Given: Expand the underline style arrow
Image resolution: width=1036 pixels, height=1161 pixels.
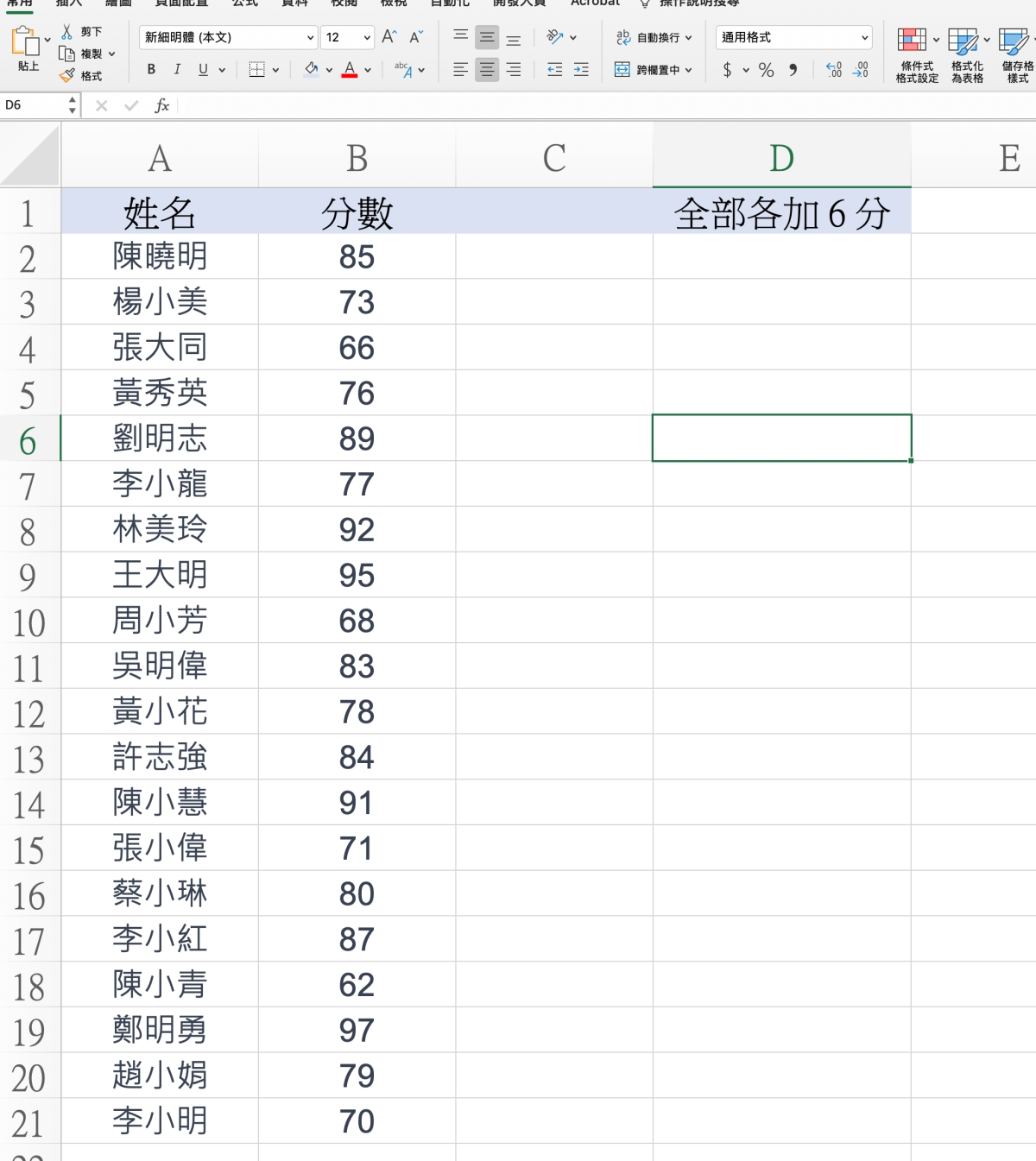Looking at the screenshot, I should click(x=222, y=70).
